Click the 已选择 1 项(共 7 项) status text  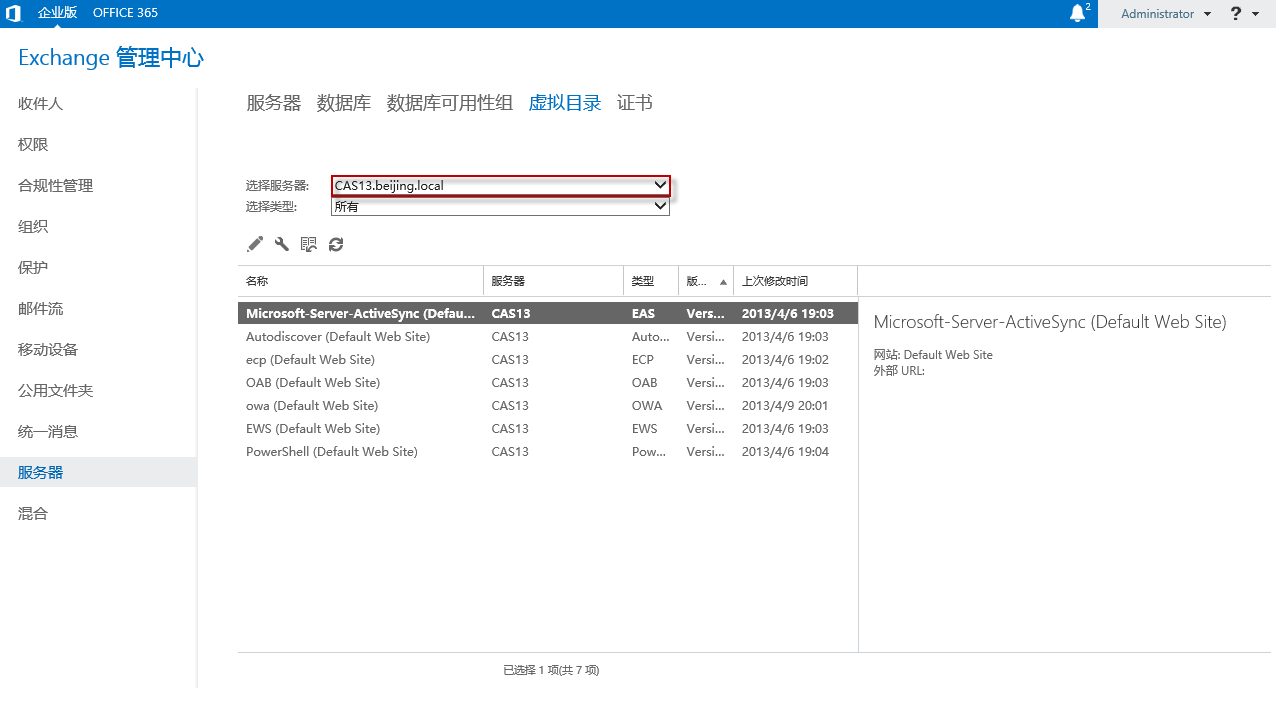pyautogui.click(x=551, y=670)
